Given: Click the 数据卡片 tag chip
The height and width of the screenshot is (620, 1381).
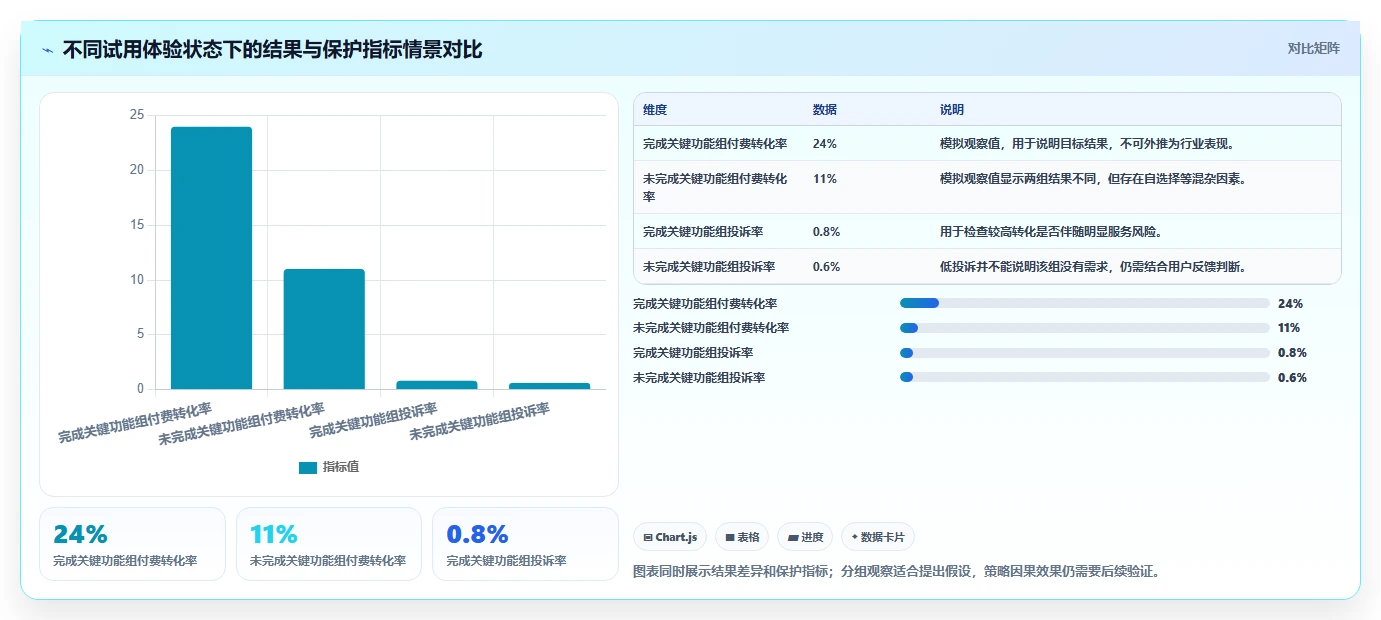Looking at the screenshot, I should point(878,537).
